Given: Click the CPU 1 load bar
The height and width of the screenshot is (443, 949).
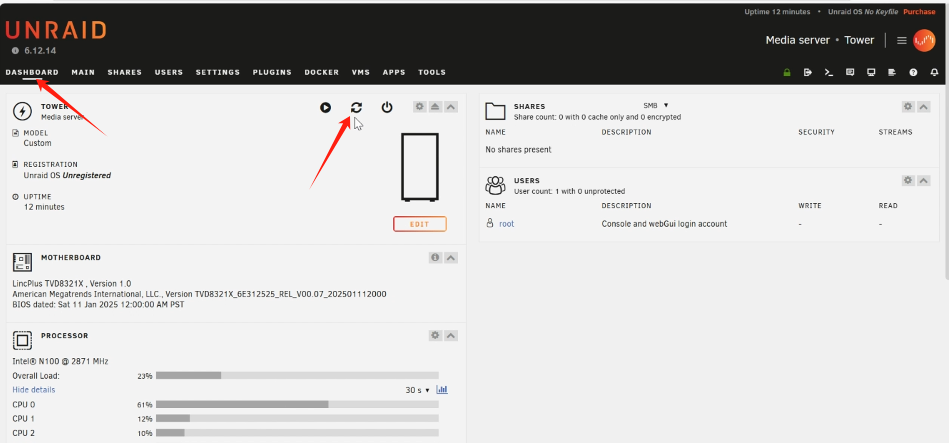Looking at the screenshot, I should pos(297,419).
